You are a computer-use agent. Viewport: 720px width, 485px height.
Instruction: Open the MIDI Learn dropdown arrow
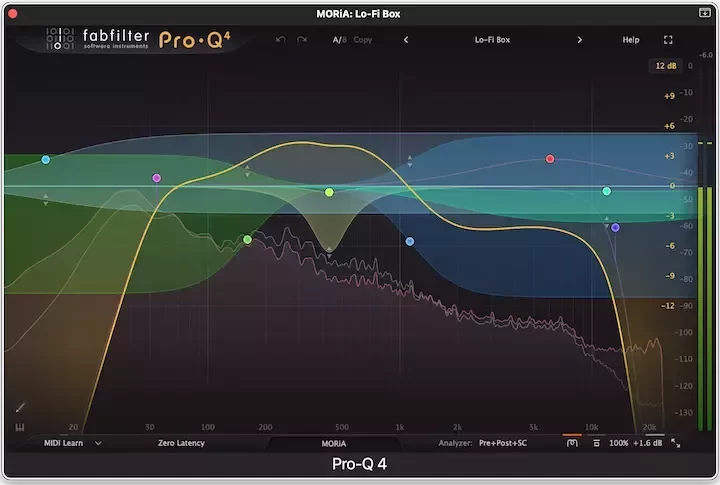click(98, 443)
